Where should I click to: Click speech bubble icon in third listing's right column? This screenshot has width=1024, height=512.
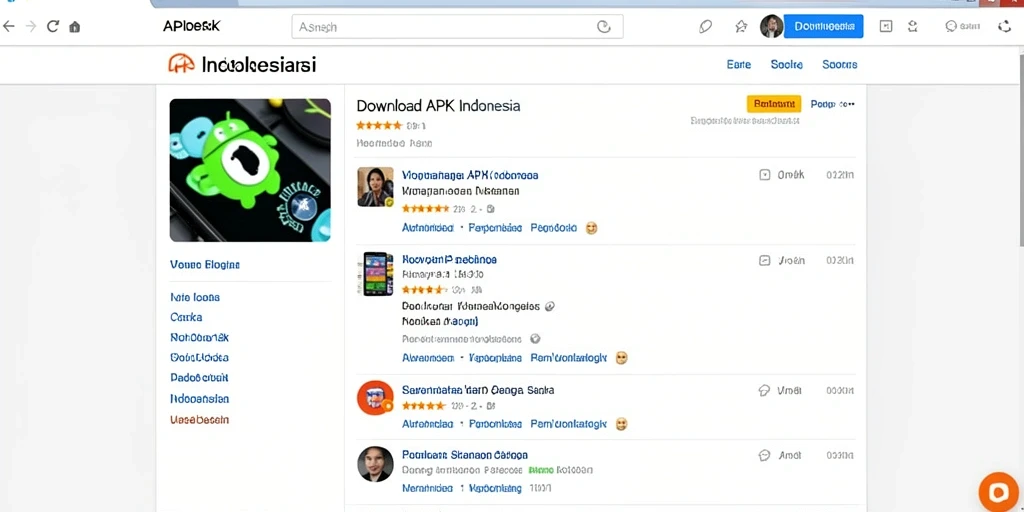click(x=764, y=391)
